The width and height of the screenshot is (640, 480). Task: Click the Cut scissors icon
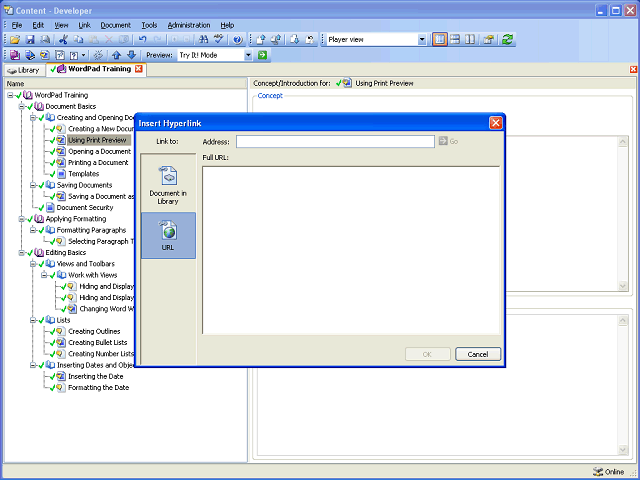[x=63, y=40]
